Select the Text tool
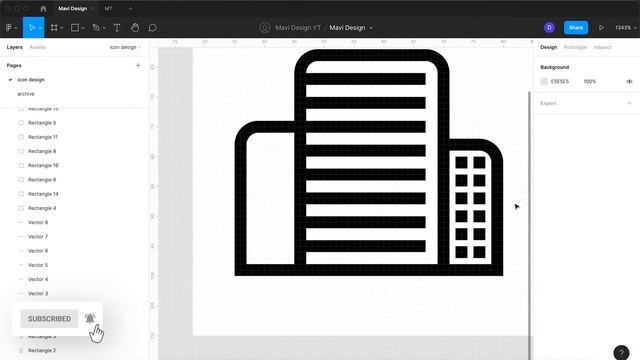Viewport: 640px width, 360px height. click(117, 28)
